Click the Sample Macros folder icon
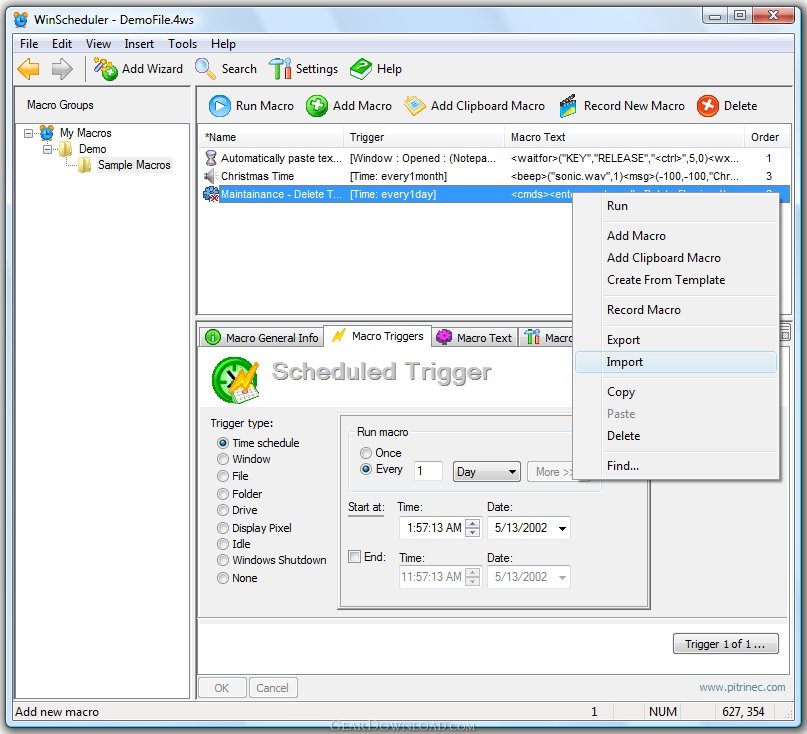This screenshot has width=807, height=734. click(85, 165)
